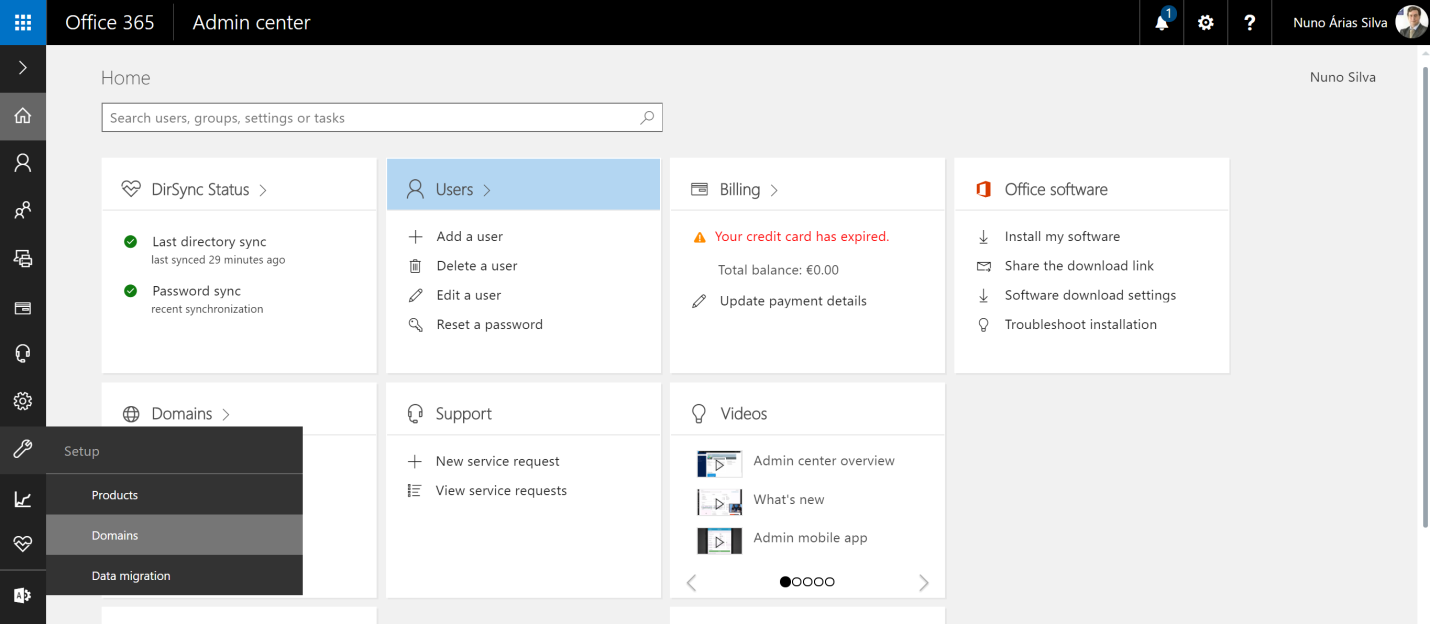Click Add a user

469,237
